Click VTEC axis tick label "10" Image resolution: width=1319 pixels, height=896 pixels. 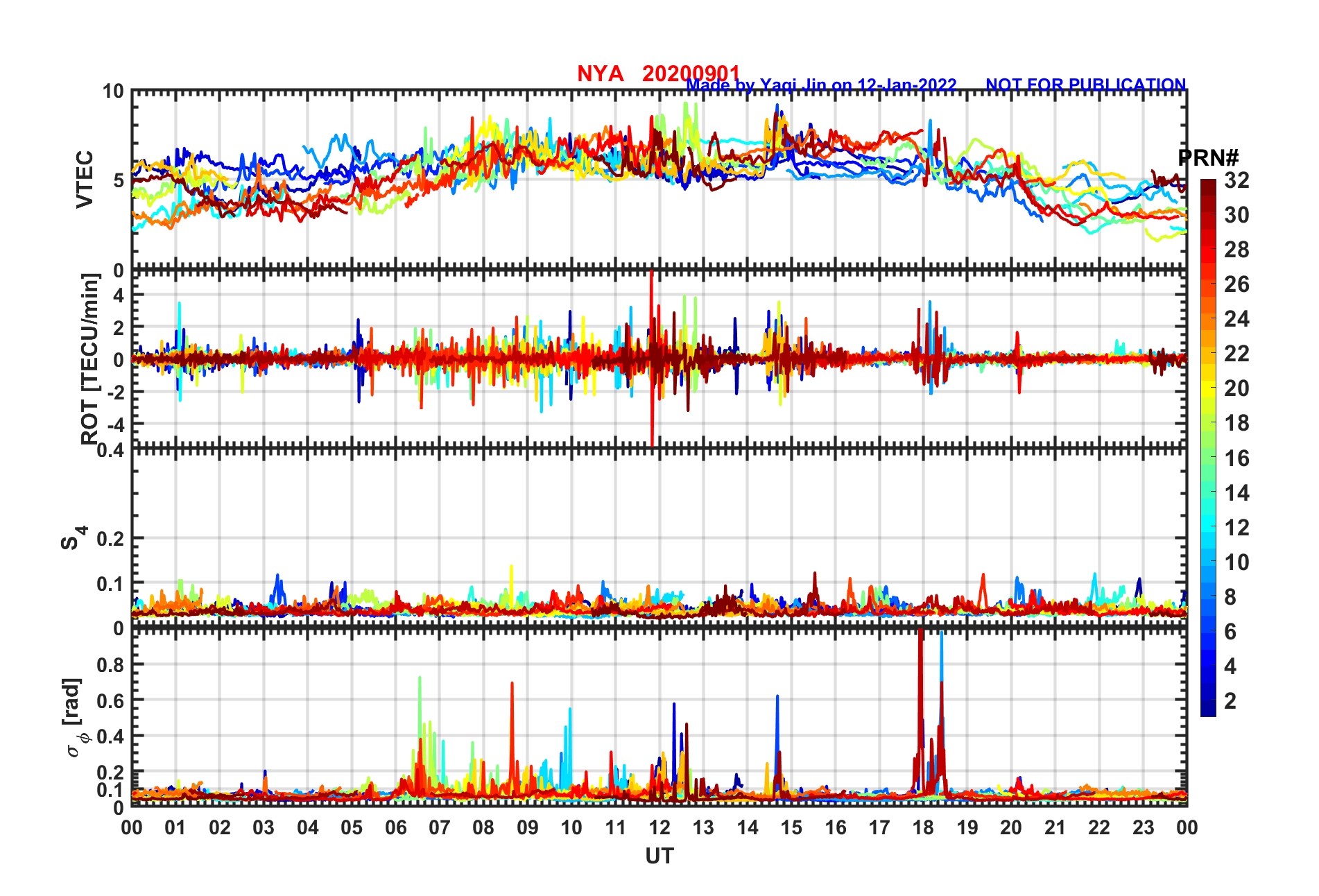point(113,92)
